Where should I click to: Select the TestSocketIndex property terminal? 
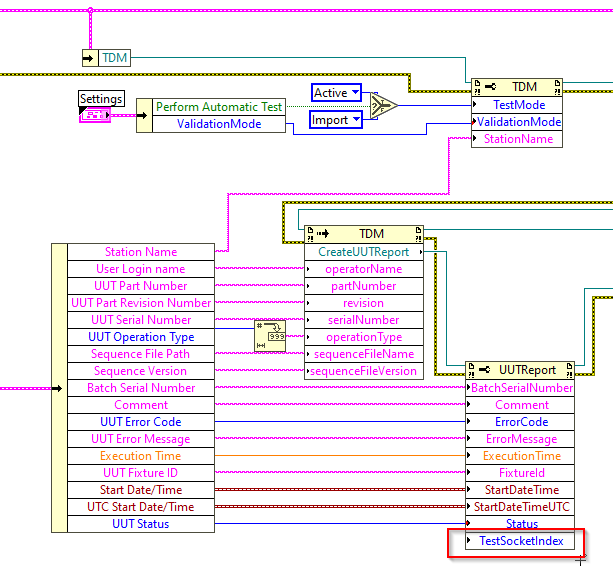520,541
